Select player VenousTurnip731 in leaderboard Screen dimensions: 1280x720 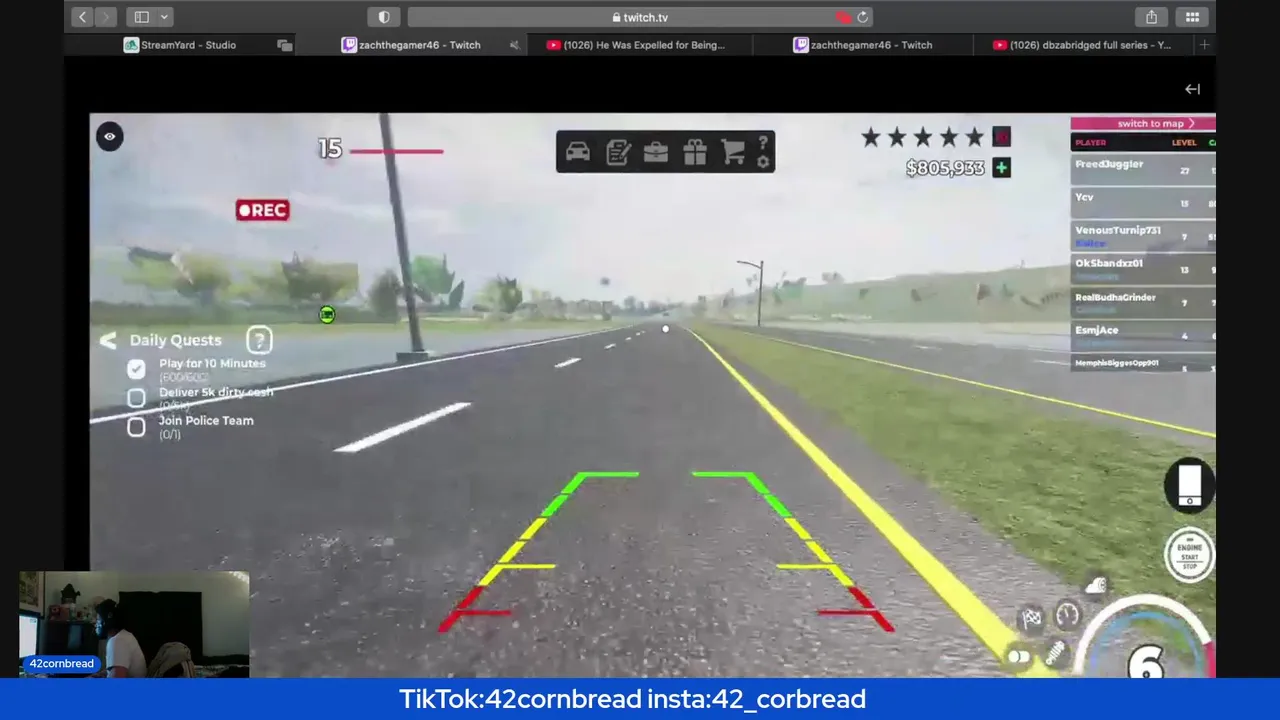[x=1143, y=235]
